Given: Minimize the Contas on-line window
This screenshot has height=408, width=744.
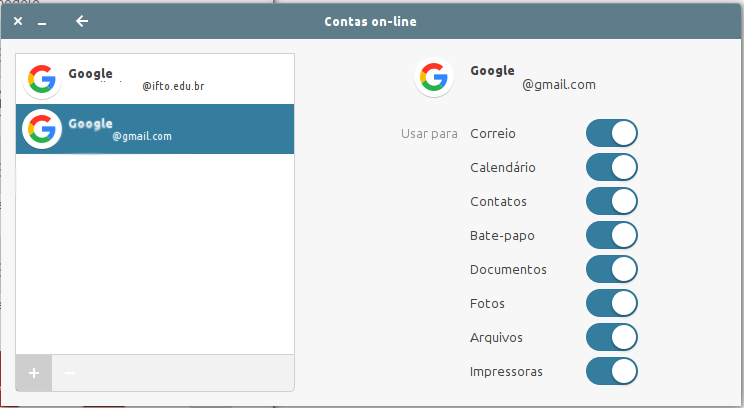Looking at the screenshot, I should (x=42, y=22).
